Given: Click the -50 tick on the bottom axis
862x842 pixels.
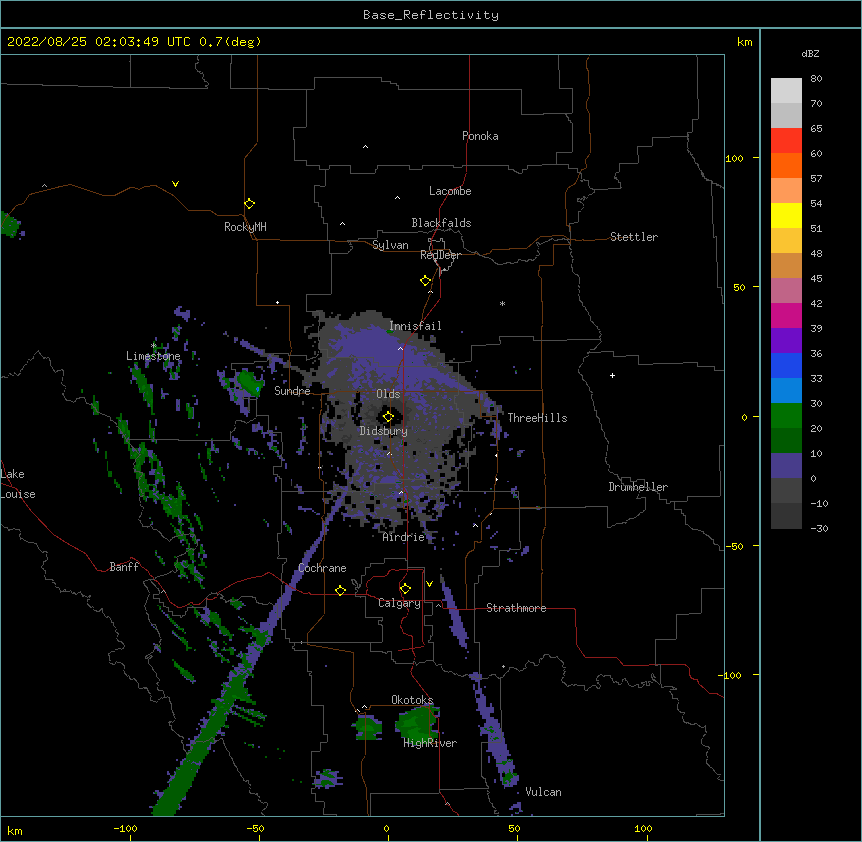Looking at the screenshot, I should pos(256,829).
